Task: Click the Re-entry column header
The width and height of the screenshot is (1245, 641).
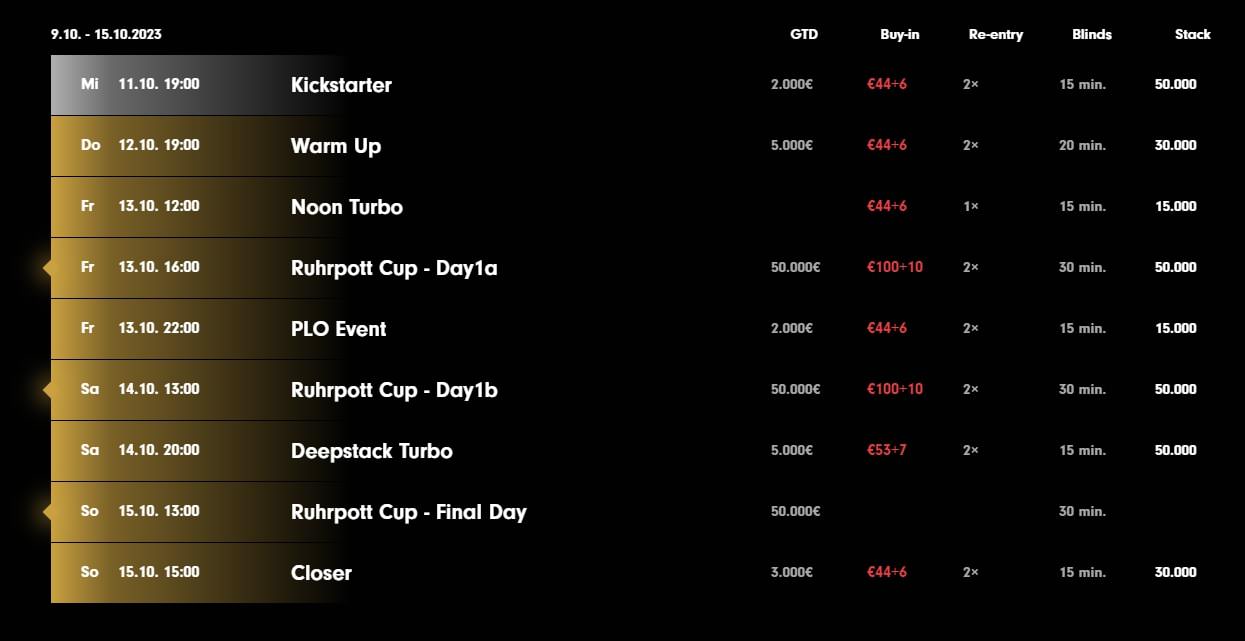Action: point(996,34)
